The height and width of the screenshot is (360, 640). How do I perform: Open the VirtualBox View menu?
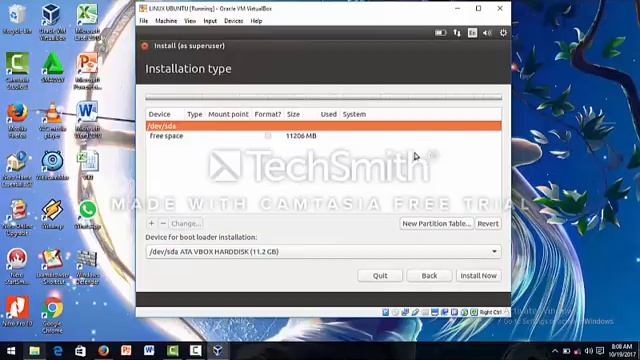(x=190, y=21)
